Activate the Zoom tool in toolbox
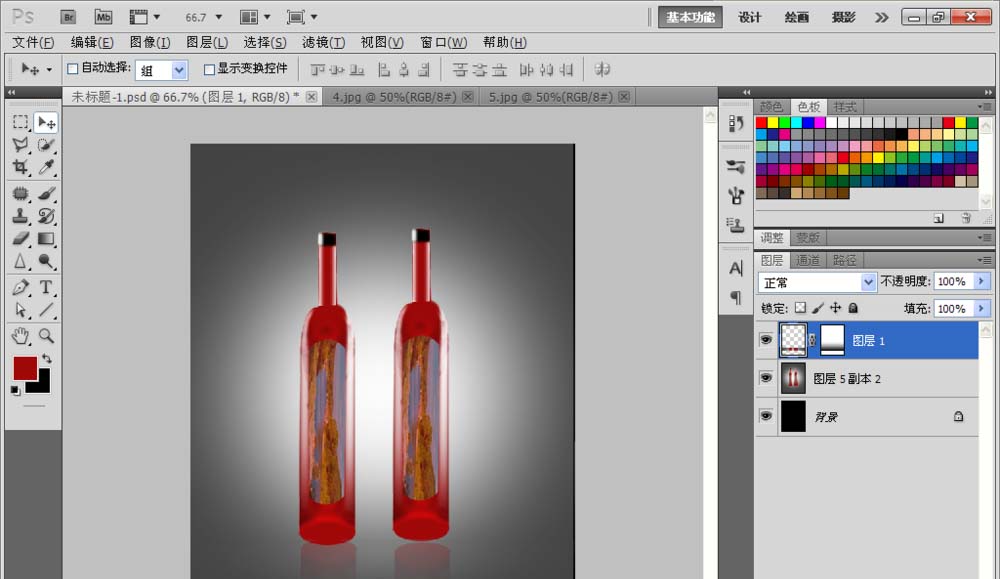The image size is (1000, 579). [x=46, y=335]
